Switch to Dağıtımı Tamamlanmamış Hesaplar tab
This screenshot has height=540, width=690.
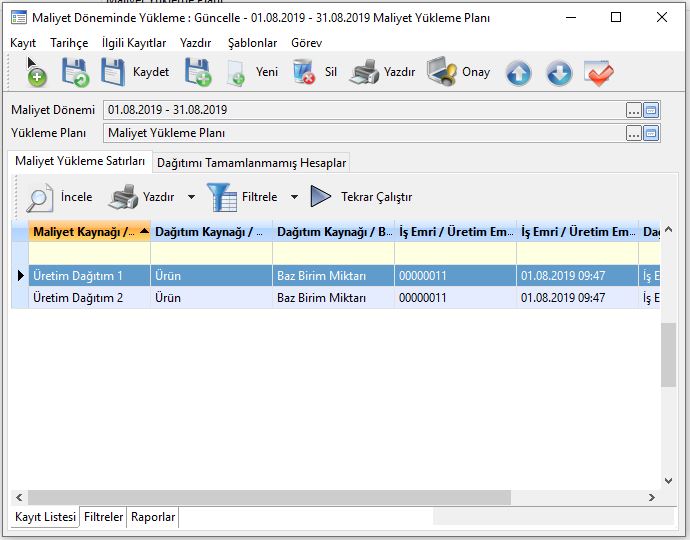pyautogui.click(x=251, y=162)
